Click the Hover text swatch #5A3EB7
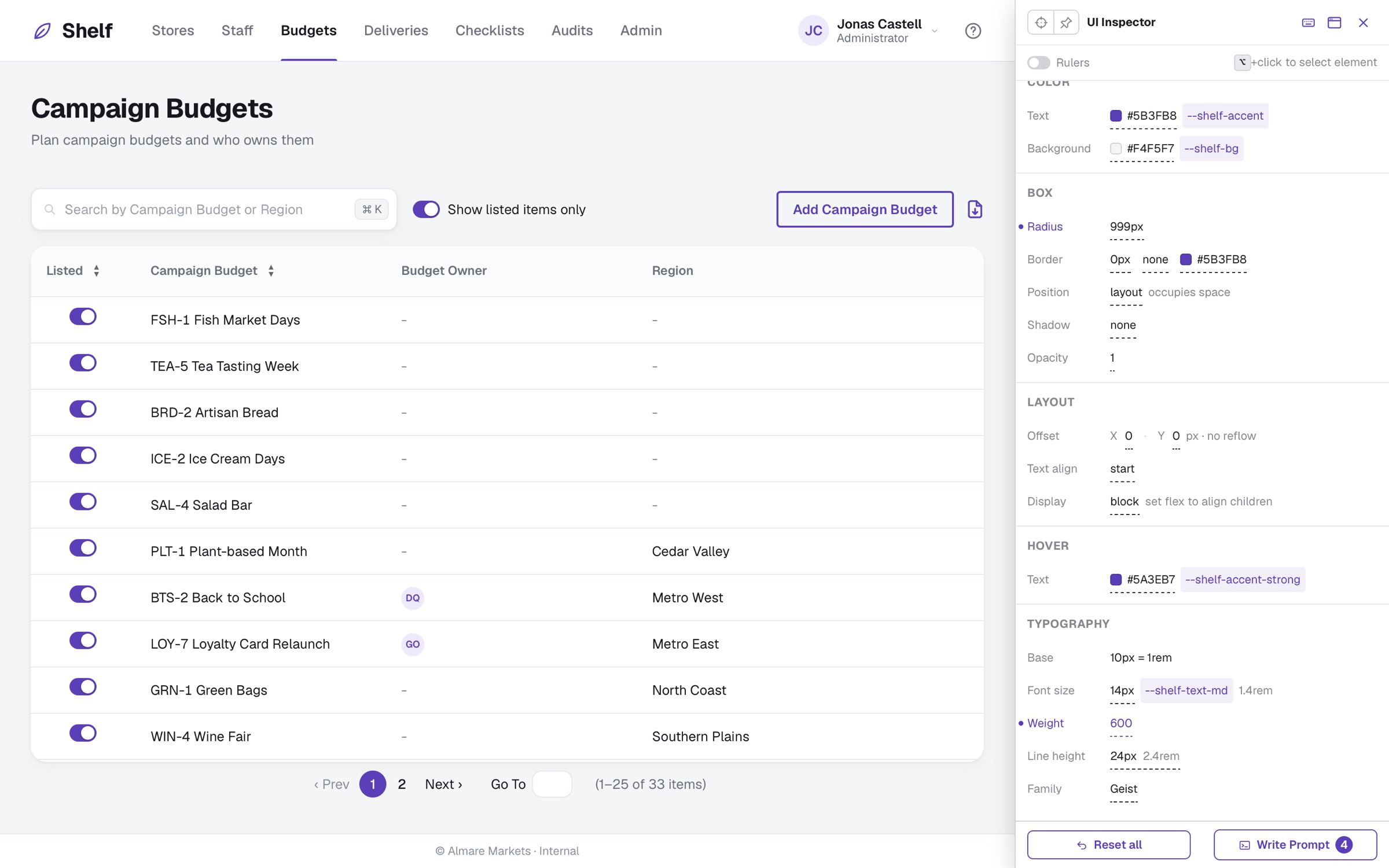This screenshot has height=868, width=1389. click(x=1115, y=579)
